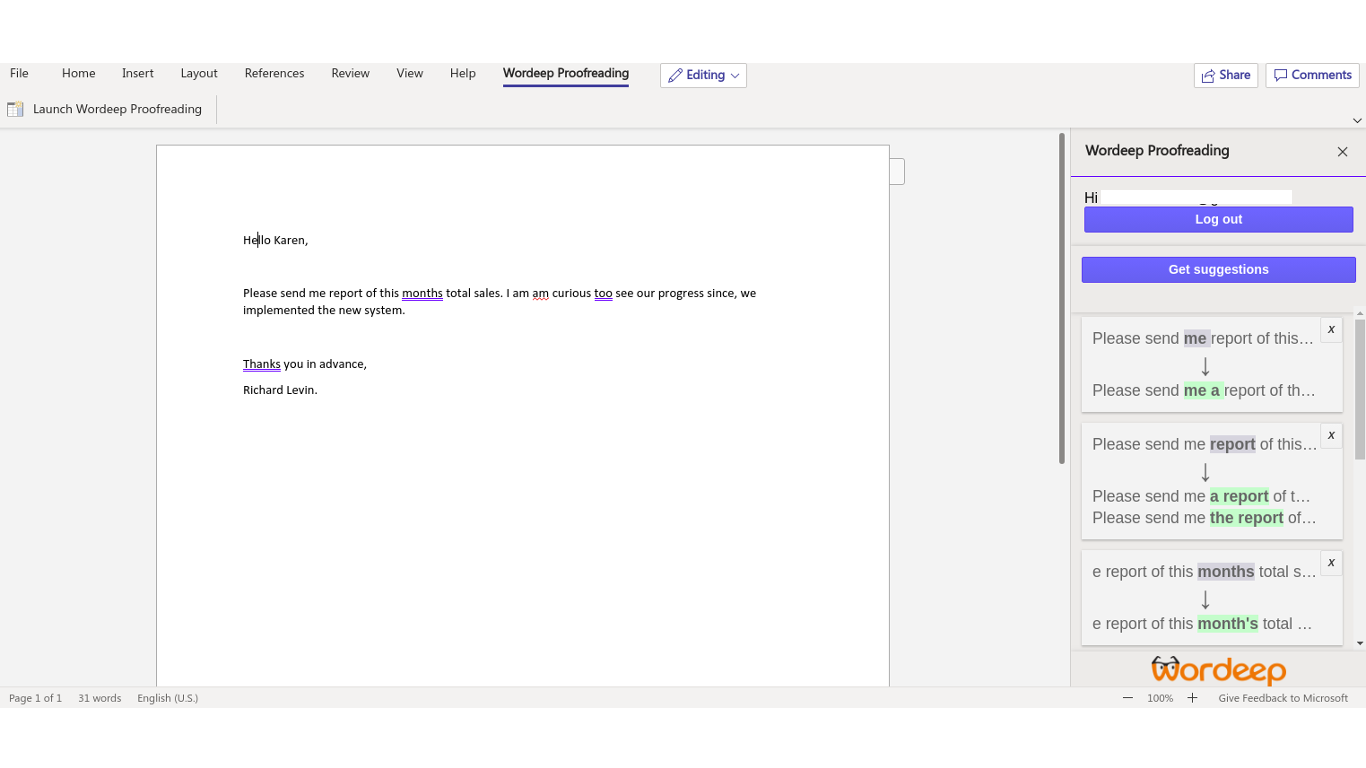Zoom in with the plus button

coord(1192,698)
